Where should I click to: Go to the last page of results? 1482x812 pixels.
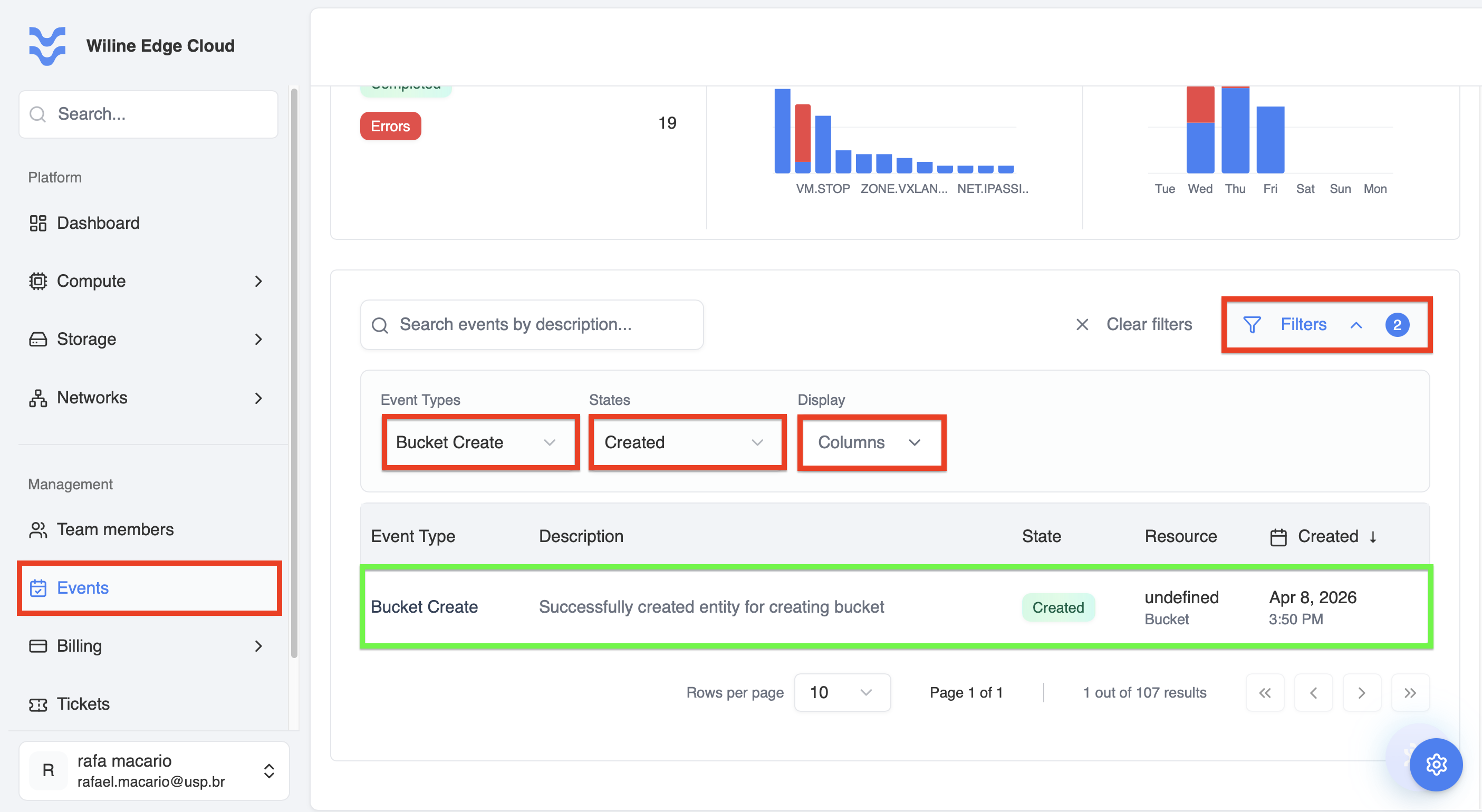pyautogui.click(x=1410, y=692)
